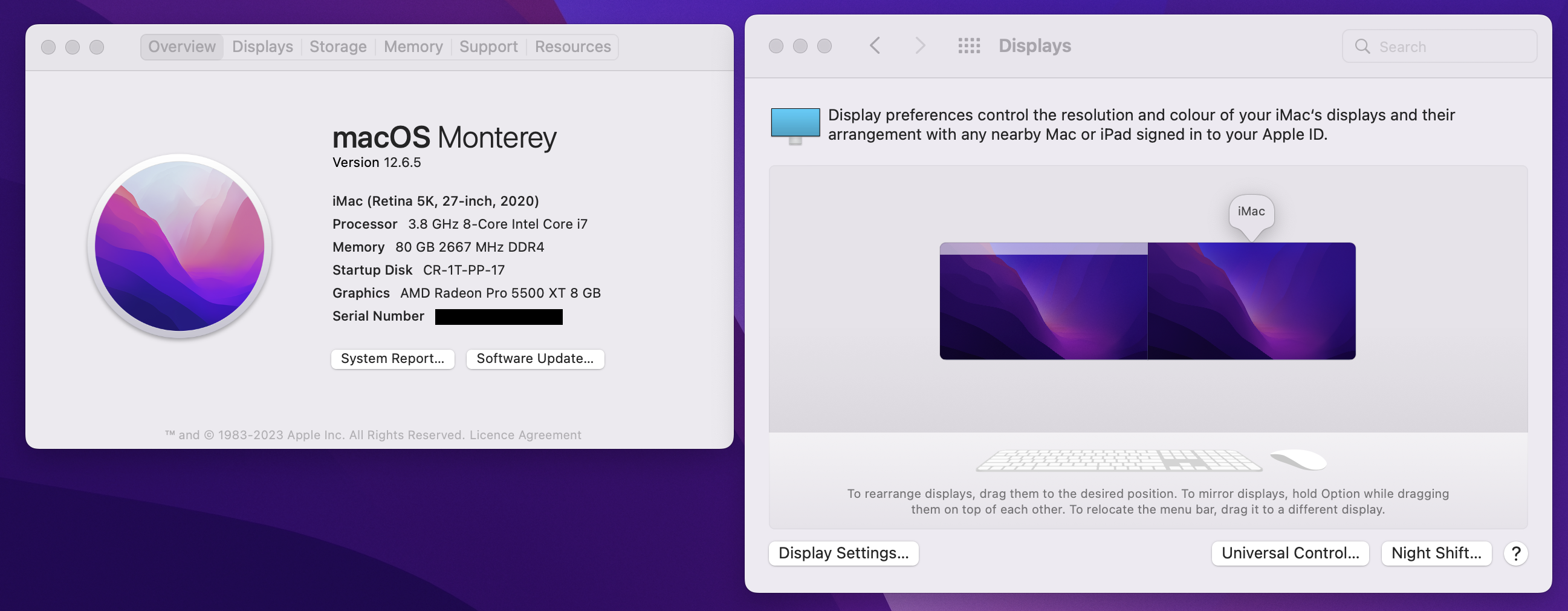Image resolution: width=1568 pixels, height=611 pixels.
Task: Click the keyboard illustration in Displays
Action: tap(1119, 460)
